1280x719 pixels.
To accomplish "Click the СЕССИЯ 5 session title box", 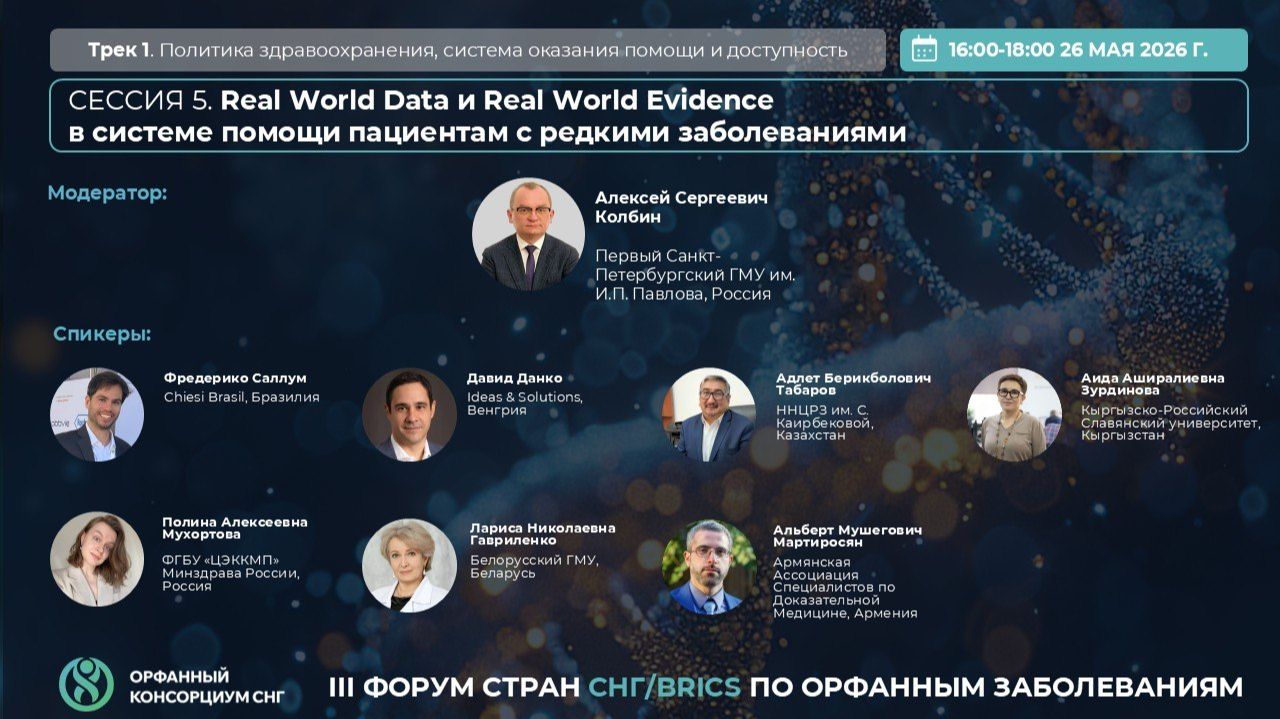I will (x=649, y=116).
